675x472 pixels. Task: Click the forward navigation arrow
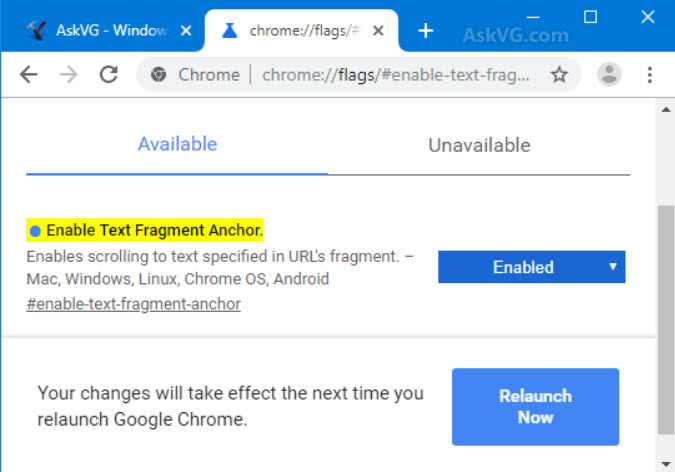click(69, 74)
